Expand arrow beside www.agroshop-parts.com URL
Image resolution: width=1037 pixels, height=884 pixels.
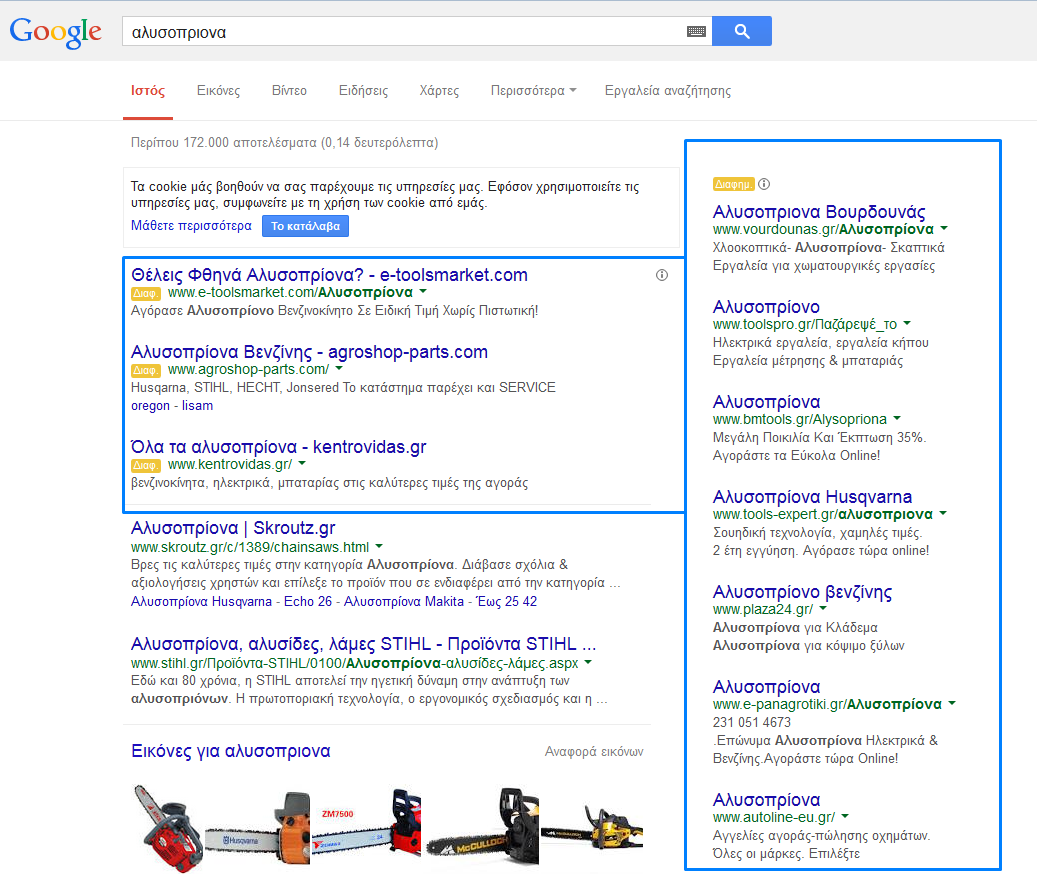click(x=339, y=368)
